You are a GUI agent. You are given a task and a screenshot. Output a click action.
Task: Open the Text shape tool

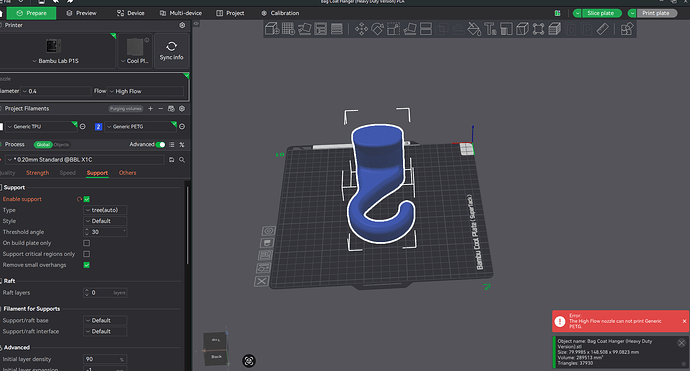tap(490, 29)
